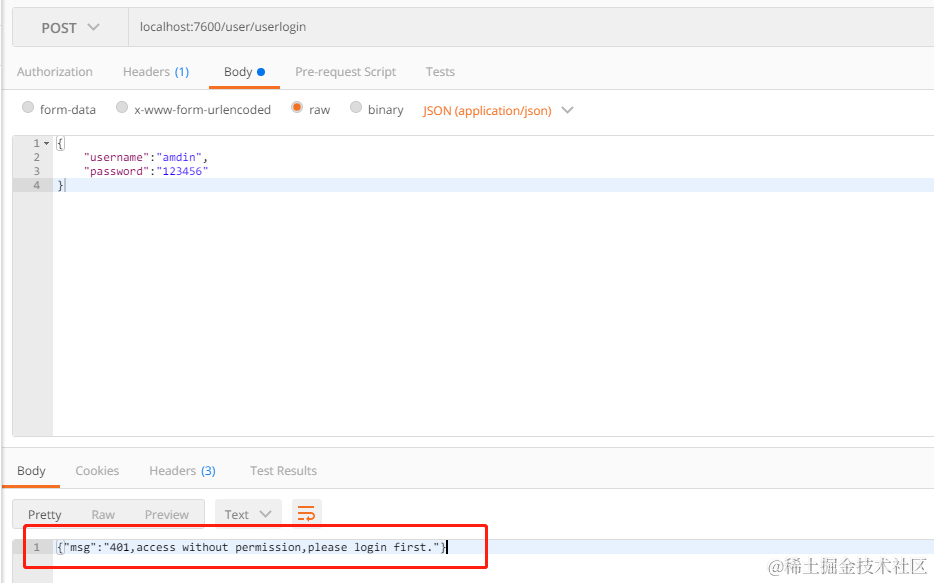
Task: Open the response Cookies tab
Action: [x=97, y=471]
